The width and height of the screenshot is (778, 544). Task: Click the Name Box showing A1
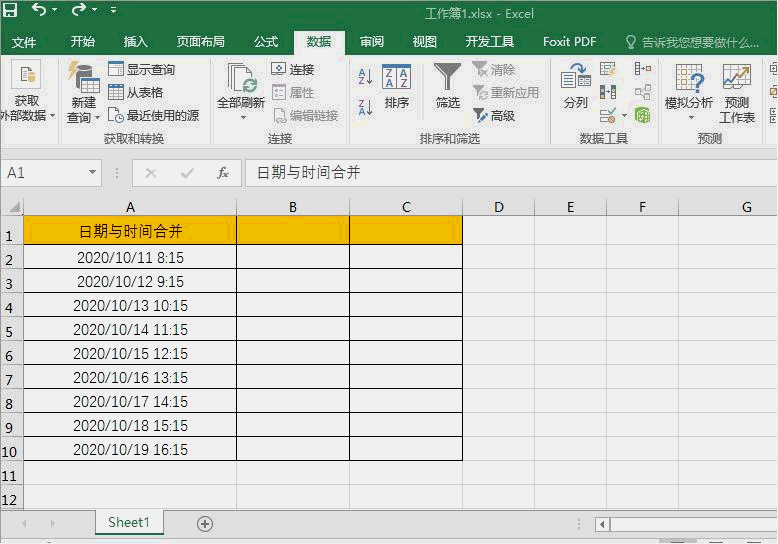click(x=45, y=173)
